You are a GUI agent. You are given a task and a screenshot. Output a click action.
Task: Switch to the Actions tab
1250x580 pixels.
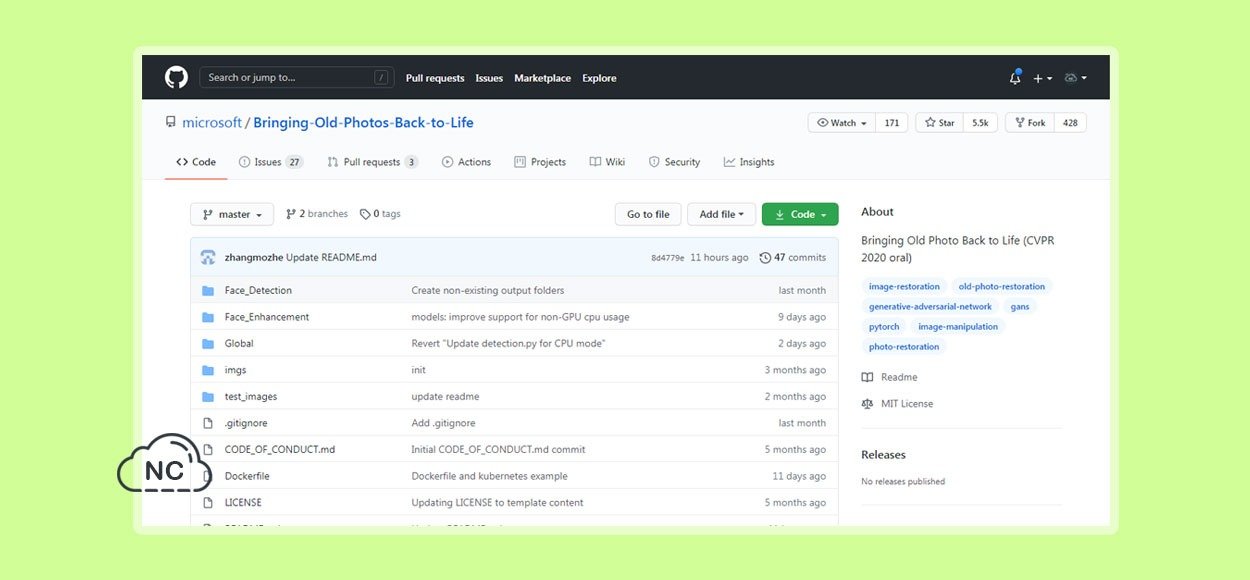[x=466, y=162]
